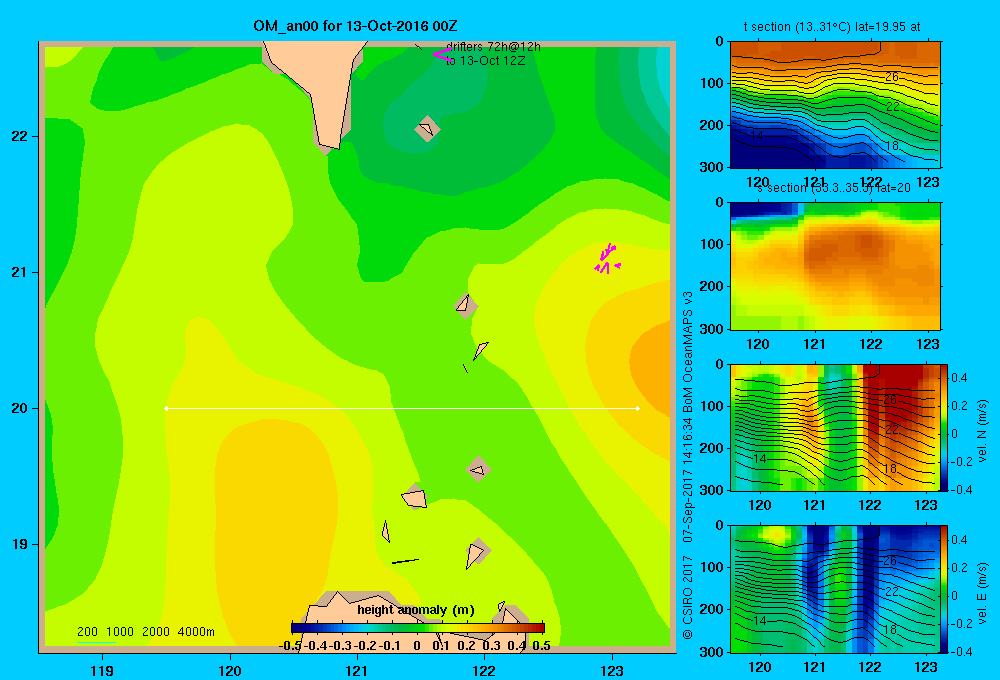Open the temperature section plot panel
This screenshot has height=680, width=1000.
tap(835, 105)
